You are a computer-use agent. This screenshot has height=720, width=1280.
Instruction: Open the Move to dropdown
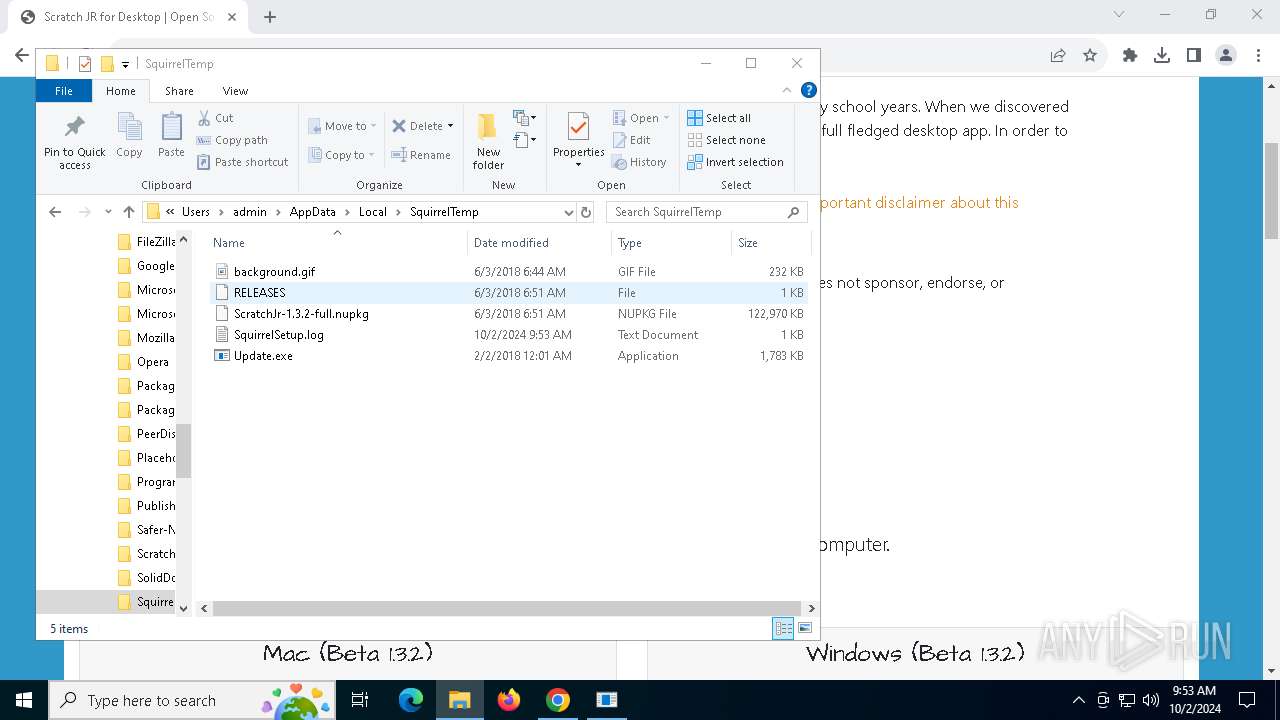pos(342,126)
